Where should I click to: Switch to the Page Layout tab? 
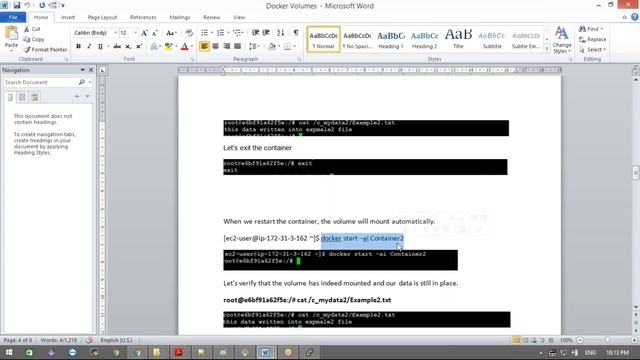pyautogui.click(x=102, y=18)
